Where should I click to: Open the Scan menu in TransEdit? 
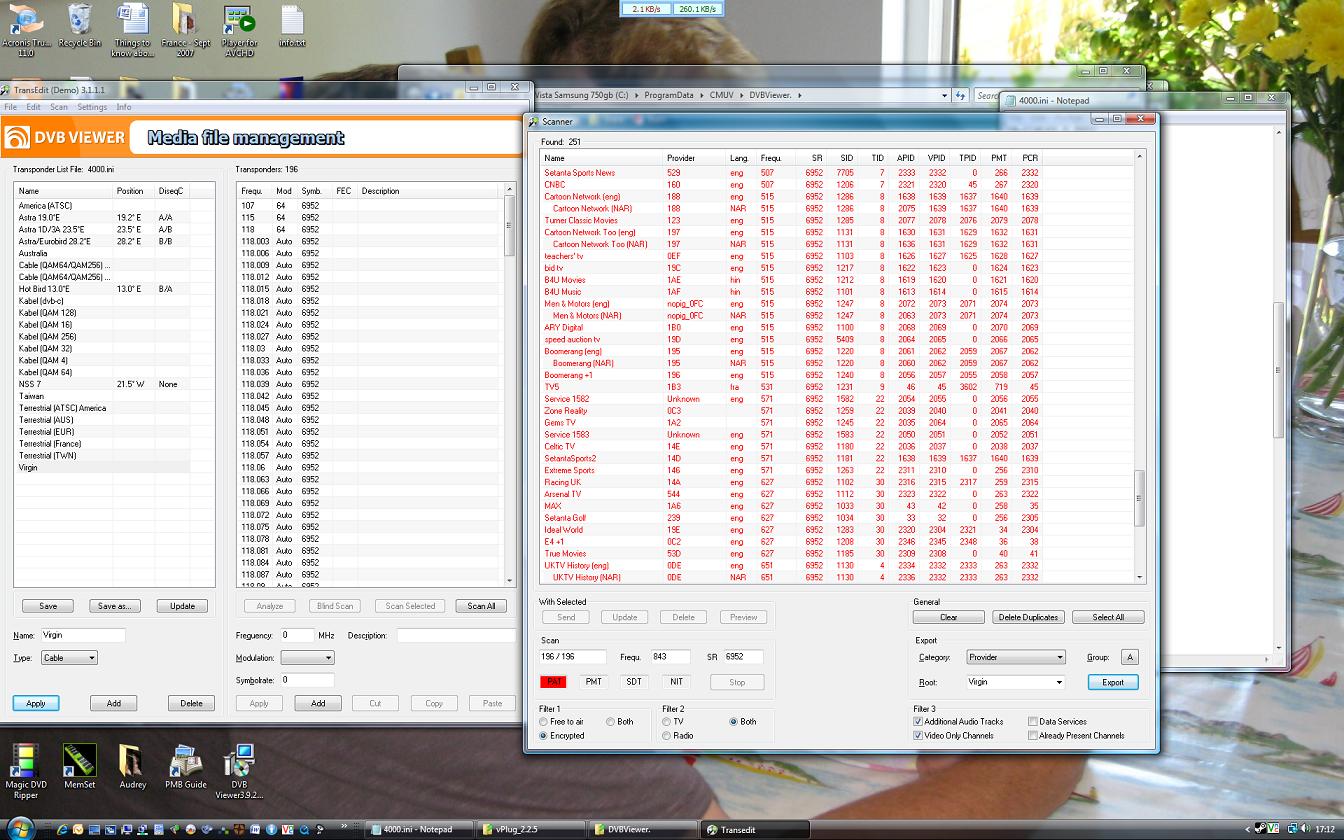tap(59, 107)
